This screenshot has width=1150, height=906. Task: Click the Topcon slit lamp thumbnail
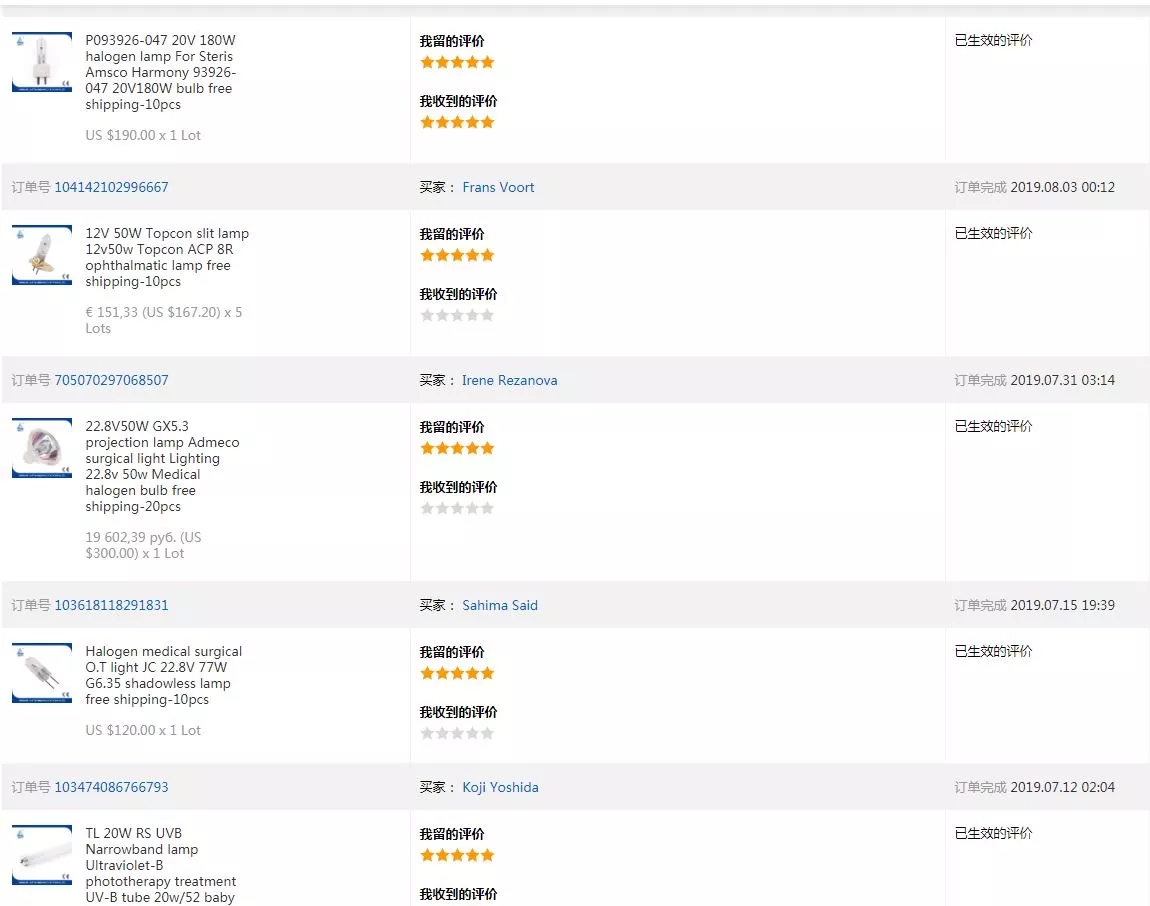[x=42, y=255]
